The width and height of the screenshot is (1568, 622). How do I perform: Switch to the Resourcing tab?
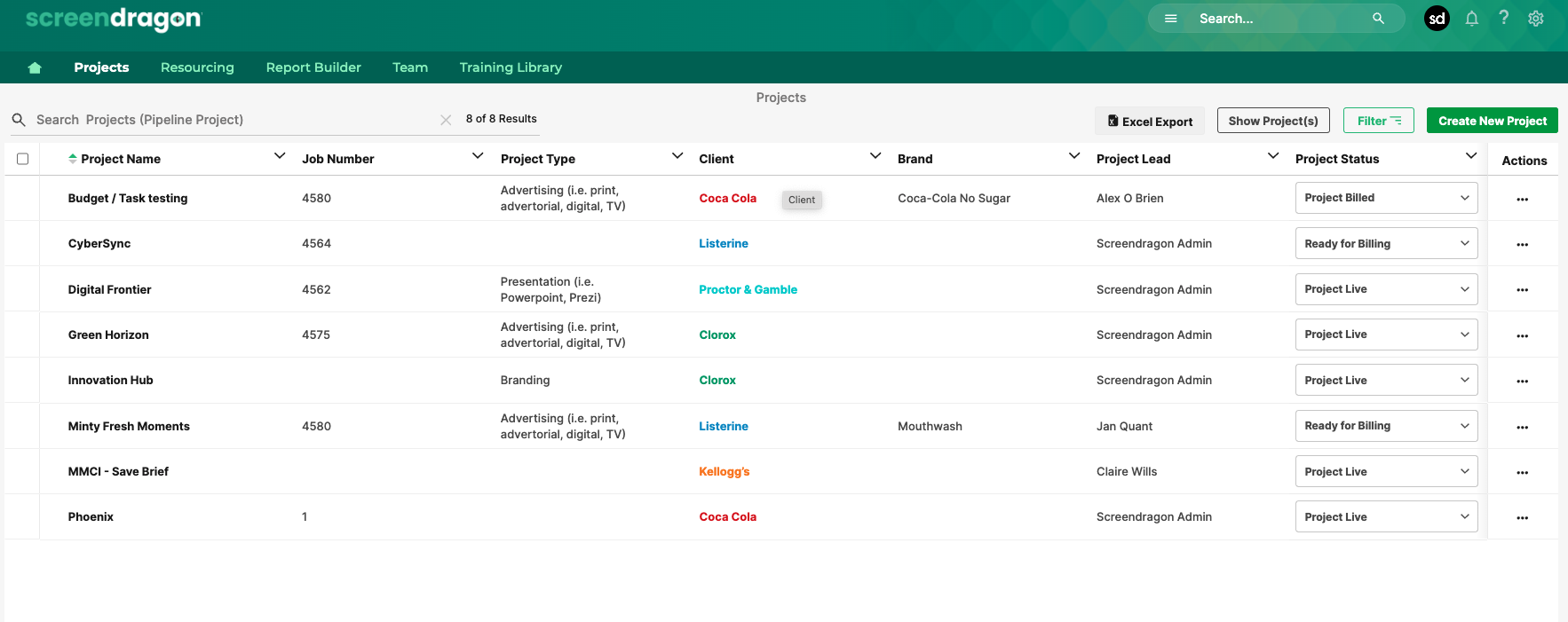197,67
